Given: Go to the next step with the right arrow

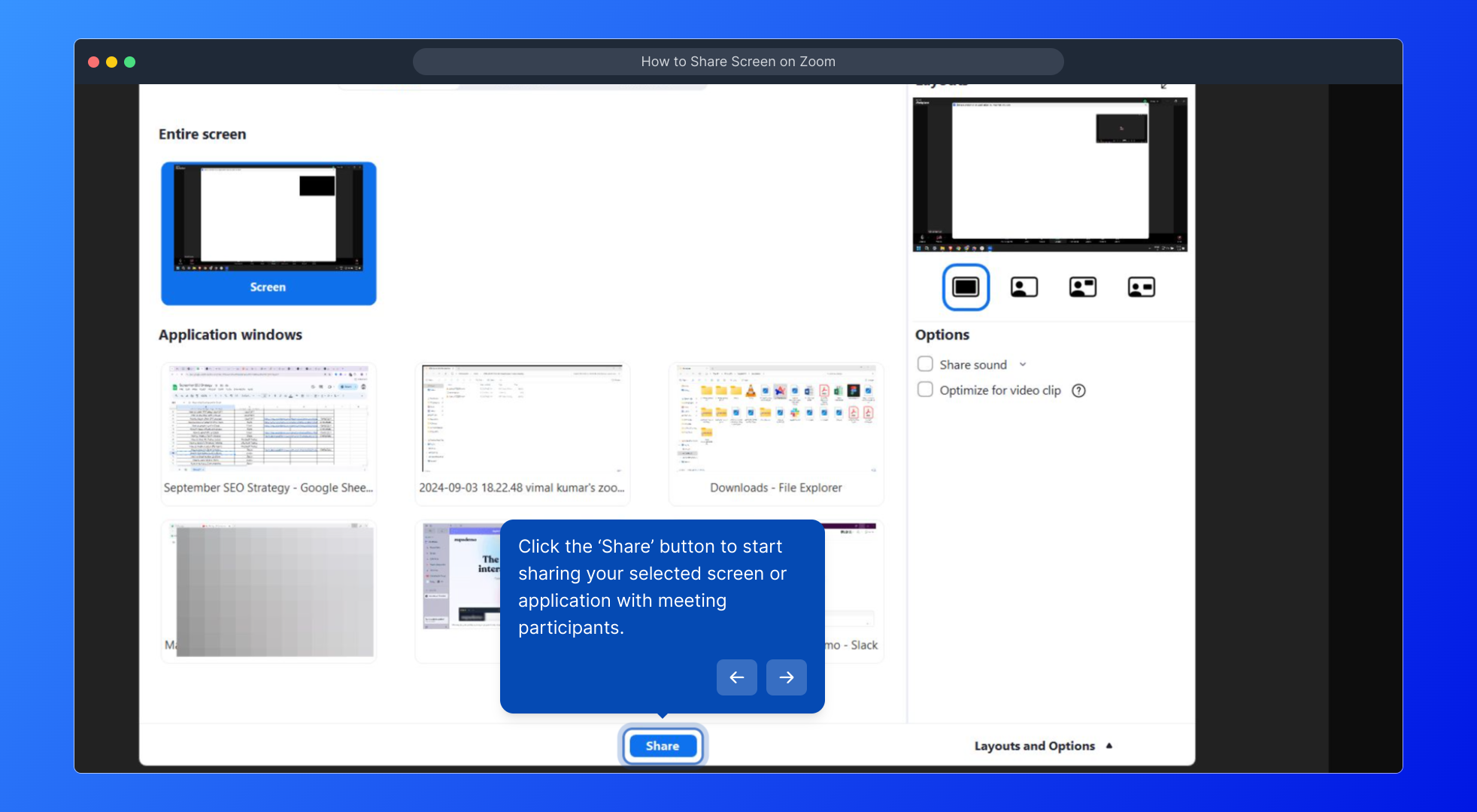Looking at the screenshot, I should point(786,677).
